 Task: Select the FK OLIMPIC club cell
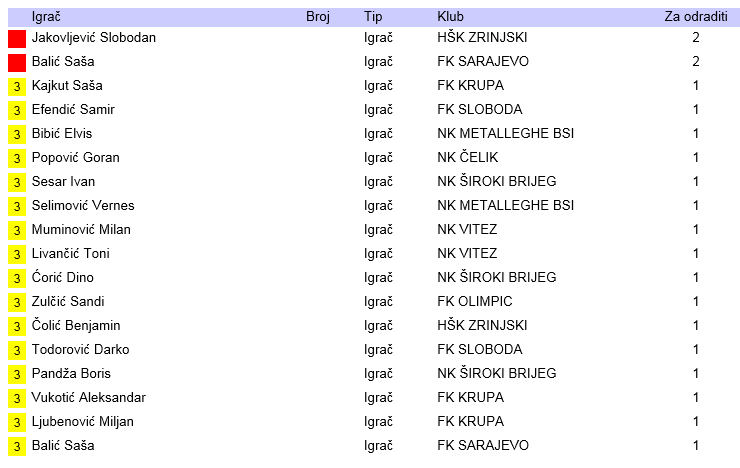pos(475,302)
